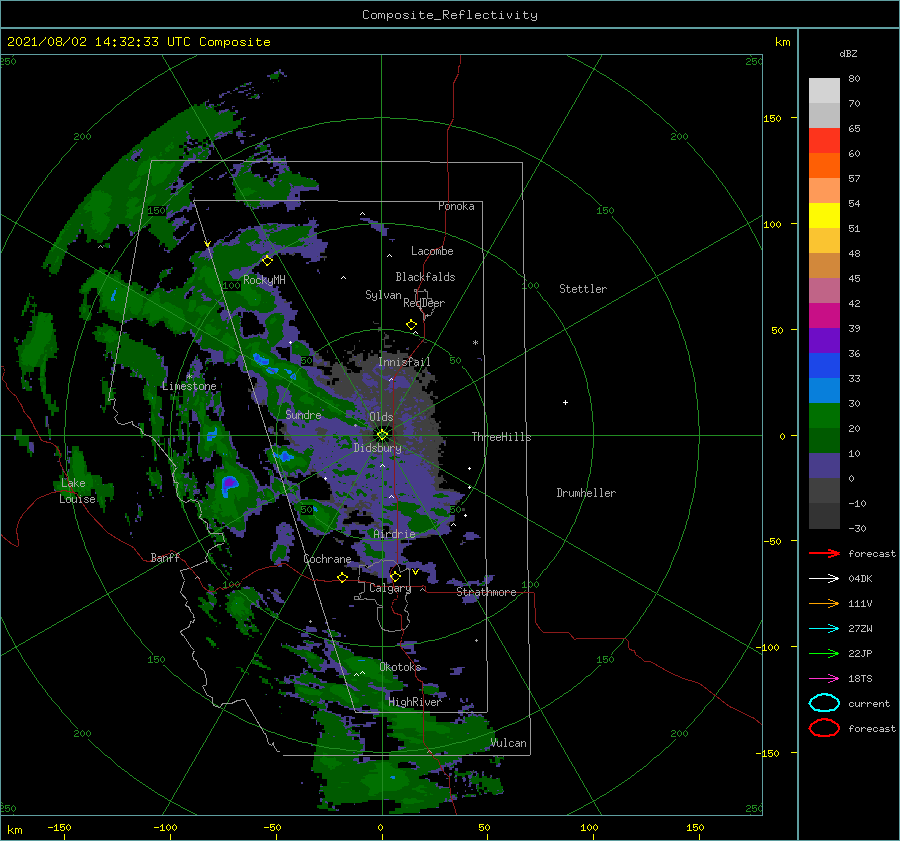Click the Airdrie label
The height and width of the screenshot is (841, 900).
394,534
